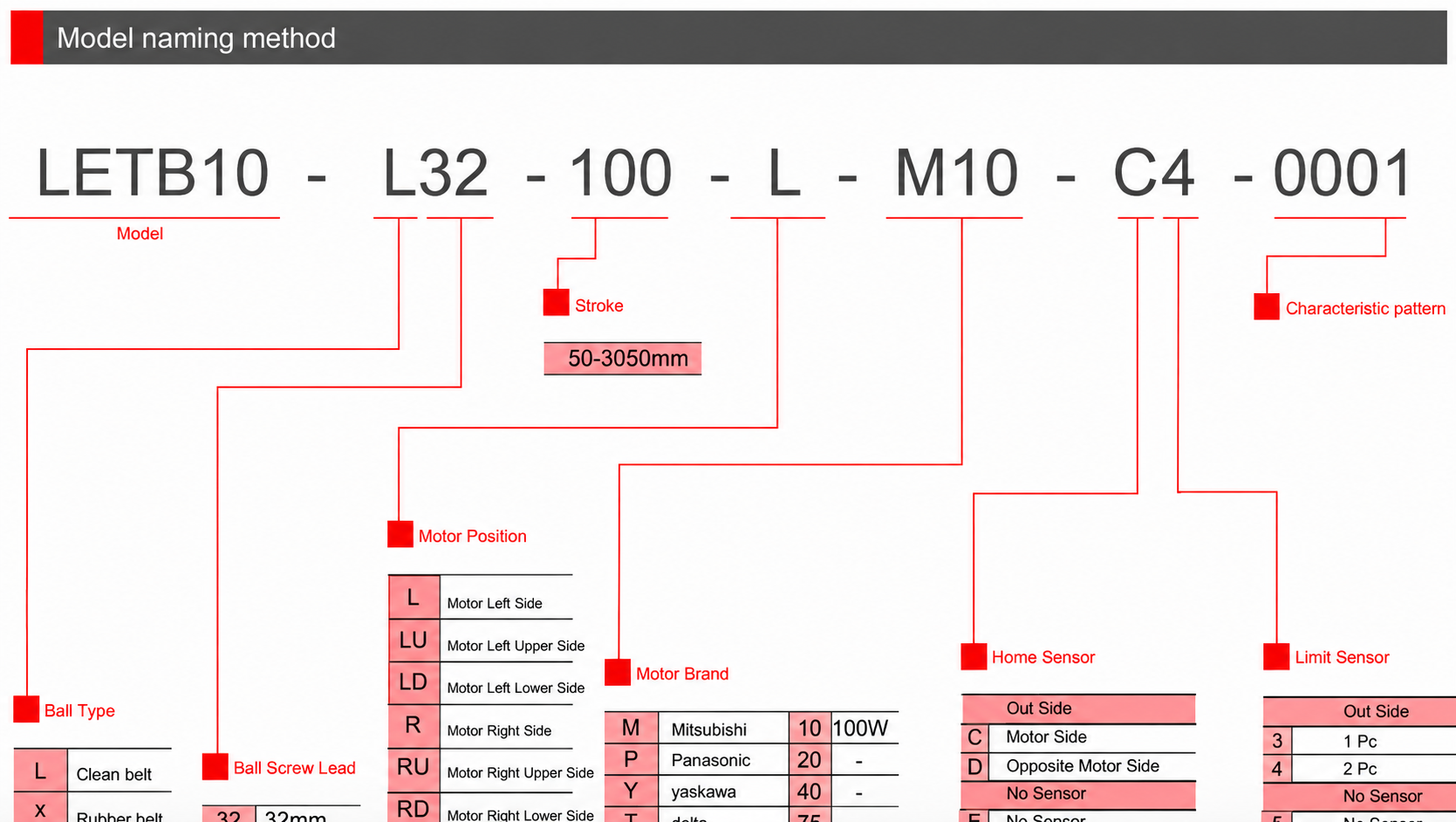Click the 'Limit Sensor' label
This screenshot has width=1456, height=822.
[x=1342, y=658]
